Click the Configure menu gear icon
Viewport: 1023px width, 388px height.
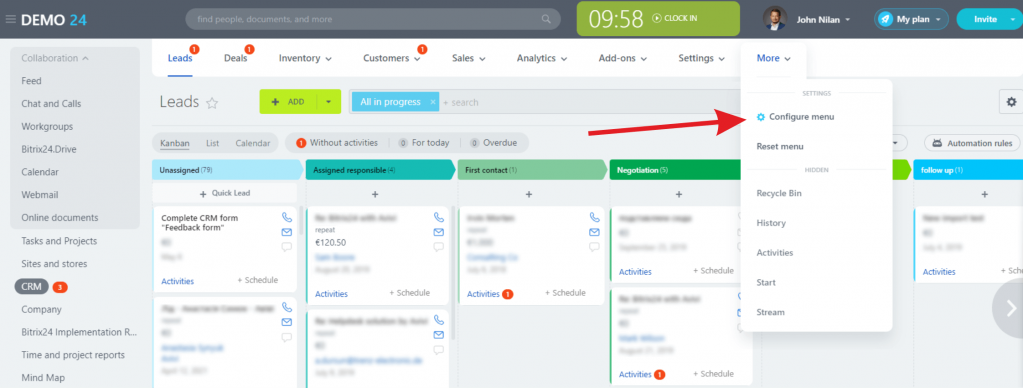(x=760, y=117)
